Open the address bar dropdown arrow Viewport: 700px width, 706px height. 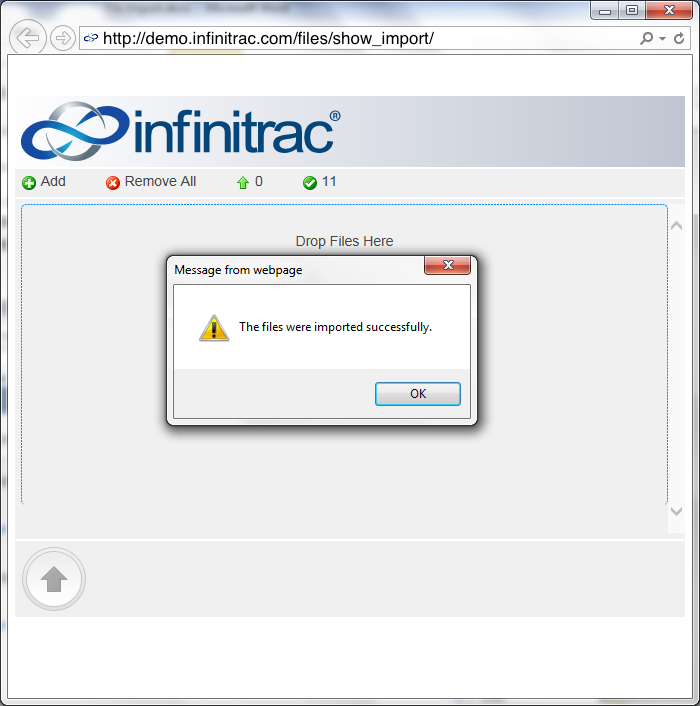[x=662, y=39]
